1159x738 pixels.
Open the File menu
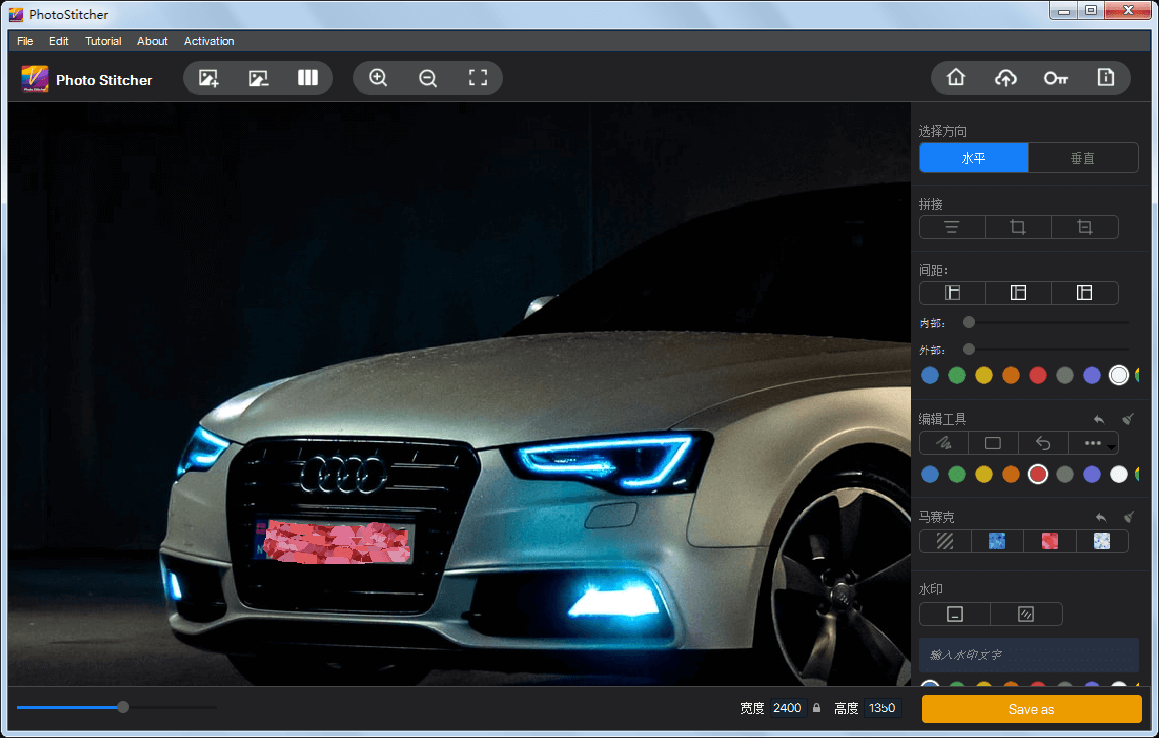[25, 41]
